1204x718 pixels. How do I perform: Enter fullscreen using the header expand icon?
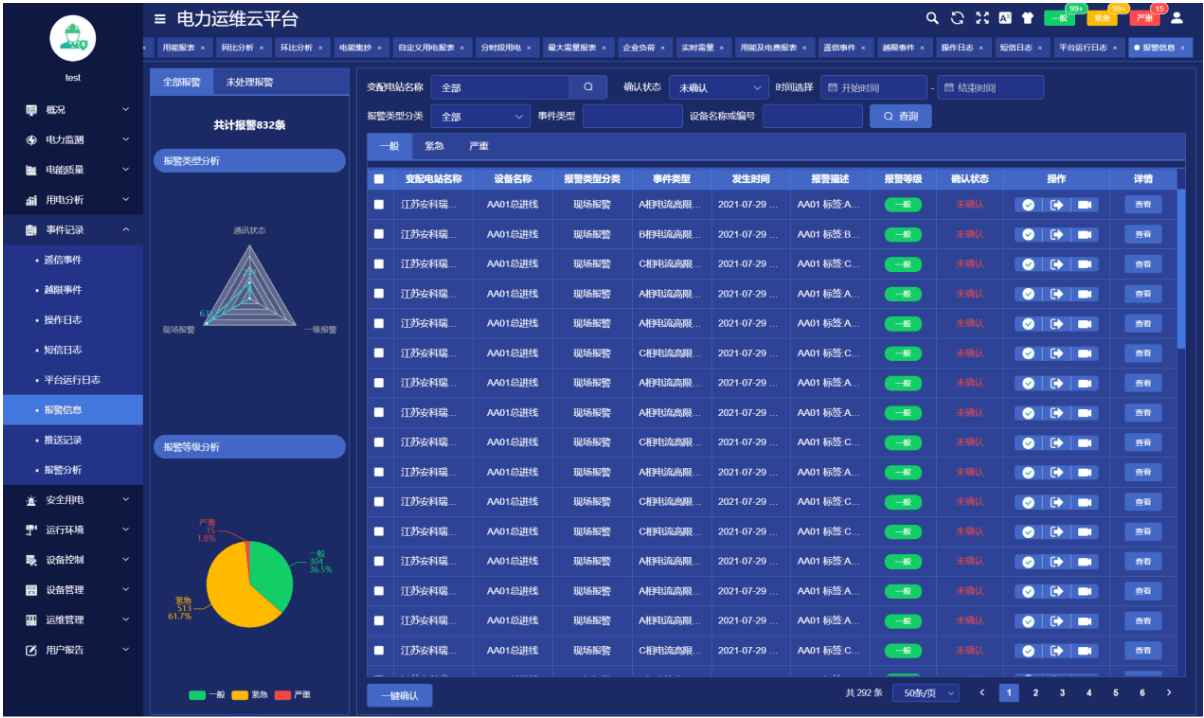click(x=981, y=18)
